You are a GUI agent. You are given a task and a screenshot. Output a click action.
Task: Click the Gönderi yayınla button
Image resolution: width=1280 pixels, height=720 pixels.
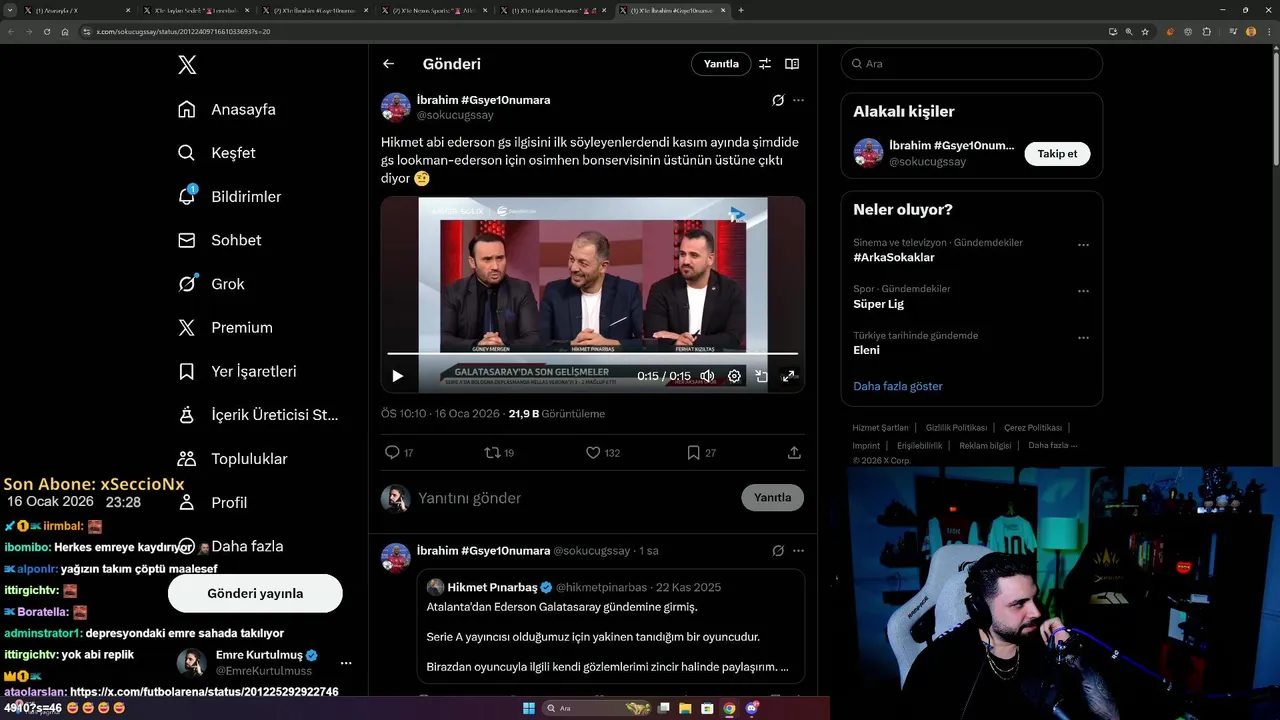point(255,593)
